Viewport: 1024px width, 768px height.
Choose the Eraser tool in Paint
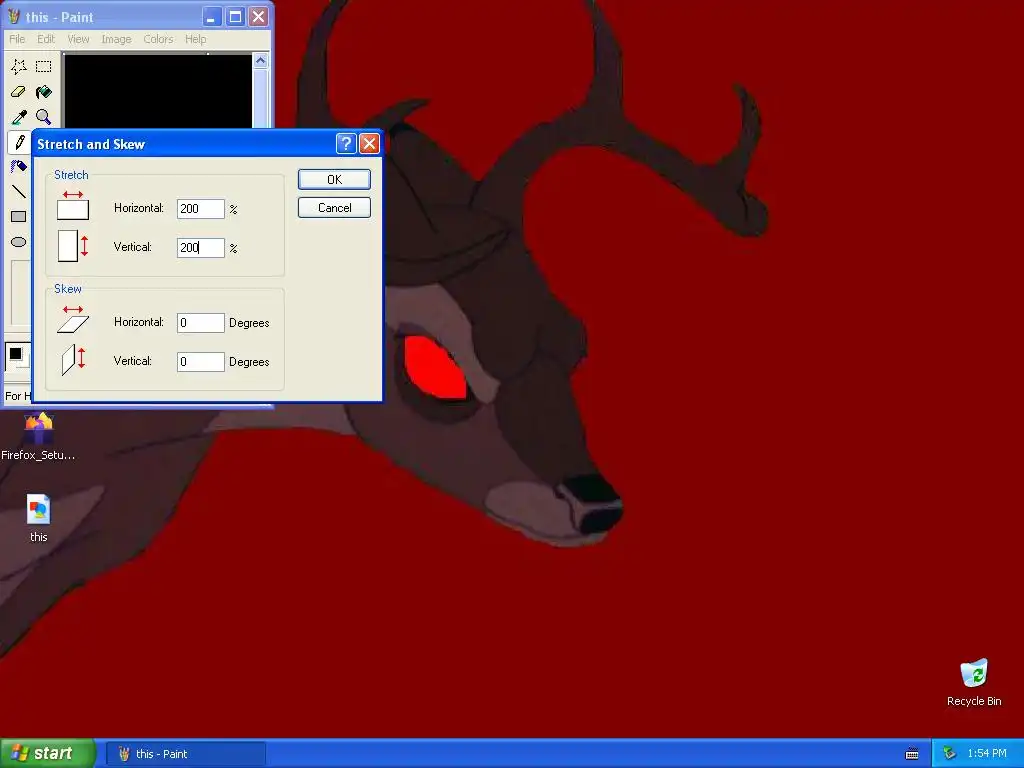tap(18, 92)
